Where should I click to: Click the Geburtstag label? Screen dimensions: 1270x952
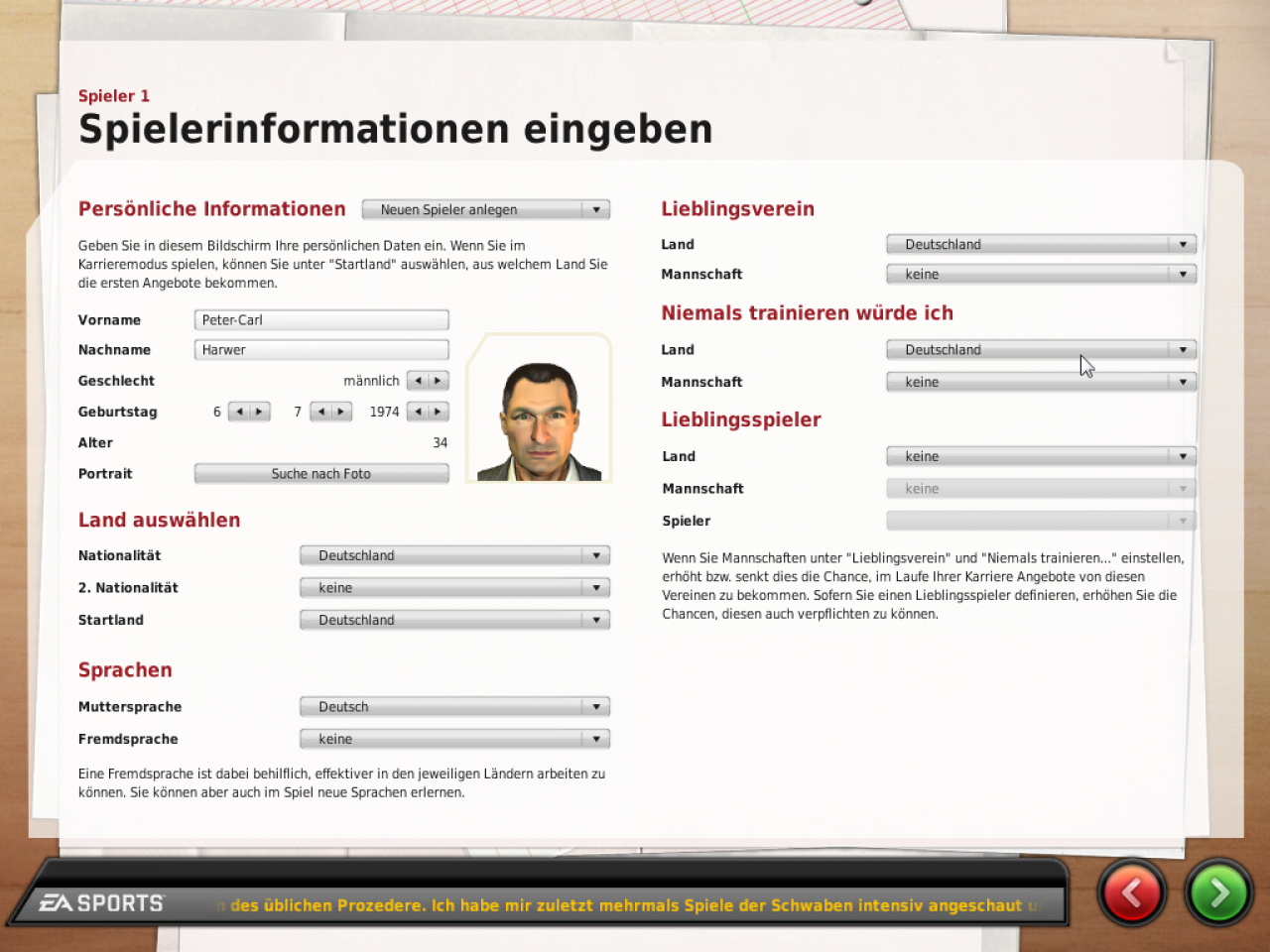[x=118, y=412]
